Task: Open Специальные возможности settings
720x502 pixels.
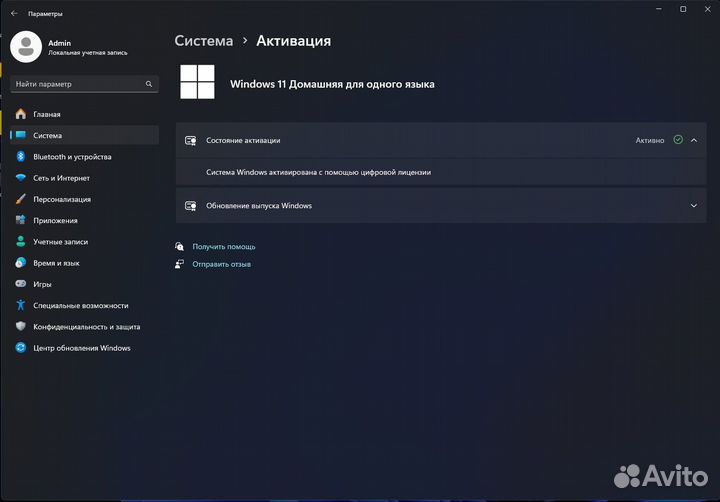Action: (x=80, y=306)
